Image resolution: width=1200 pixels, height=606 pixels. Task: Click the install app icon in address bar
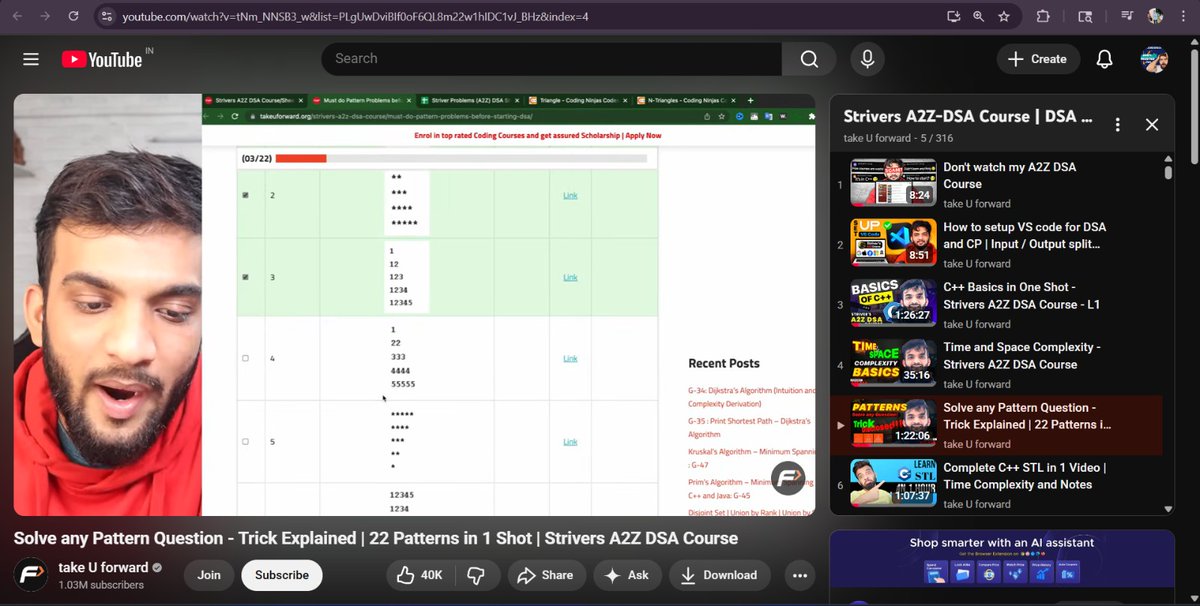click(953, 17)
